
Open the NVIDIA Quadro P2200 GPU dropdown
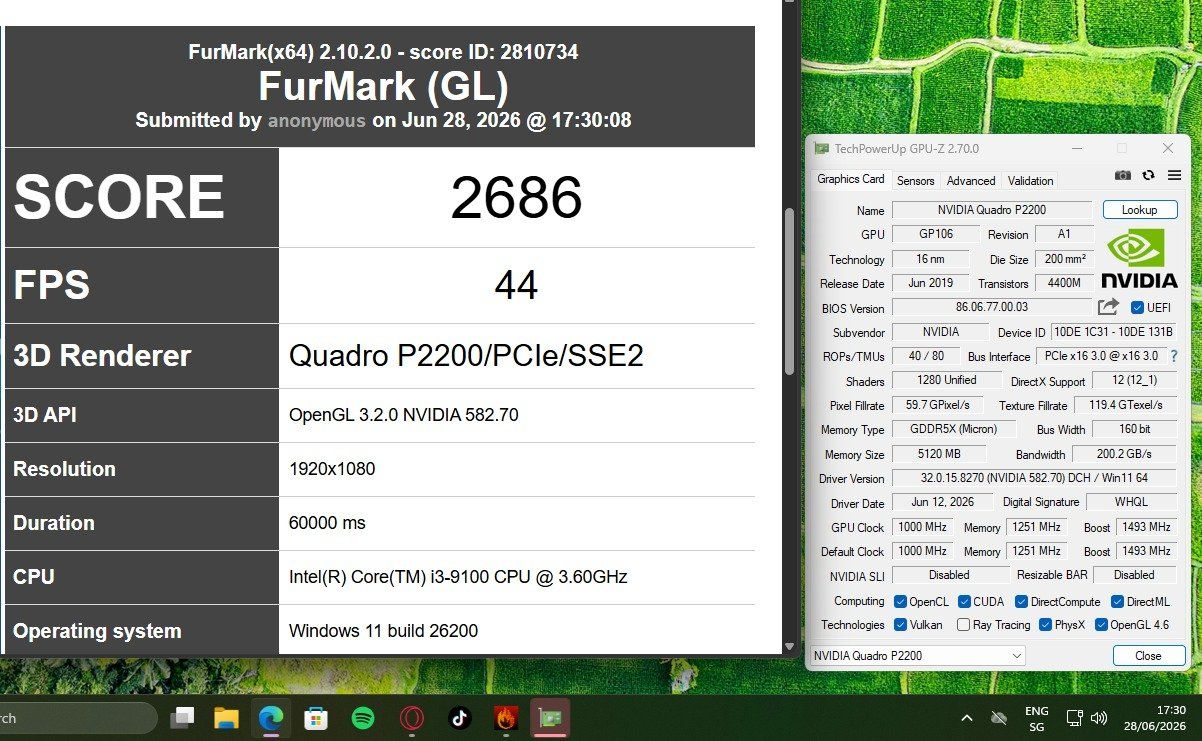pos(917,656)
